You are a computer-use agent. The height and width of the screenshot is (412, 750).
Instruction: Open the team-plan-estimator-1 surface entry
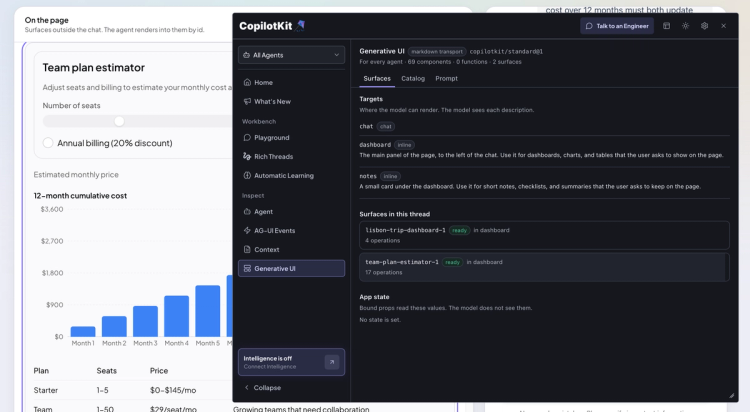coord(544,267)
